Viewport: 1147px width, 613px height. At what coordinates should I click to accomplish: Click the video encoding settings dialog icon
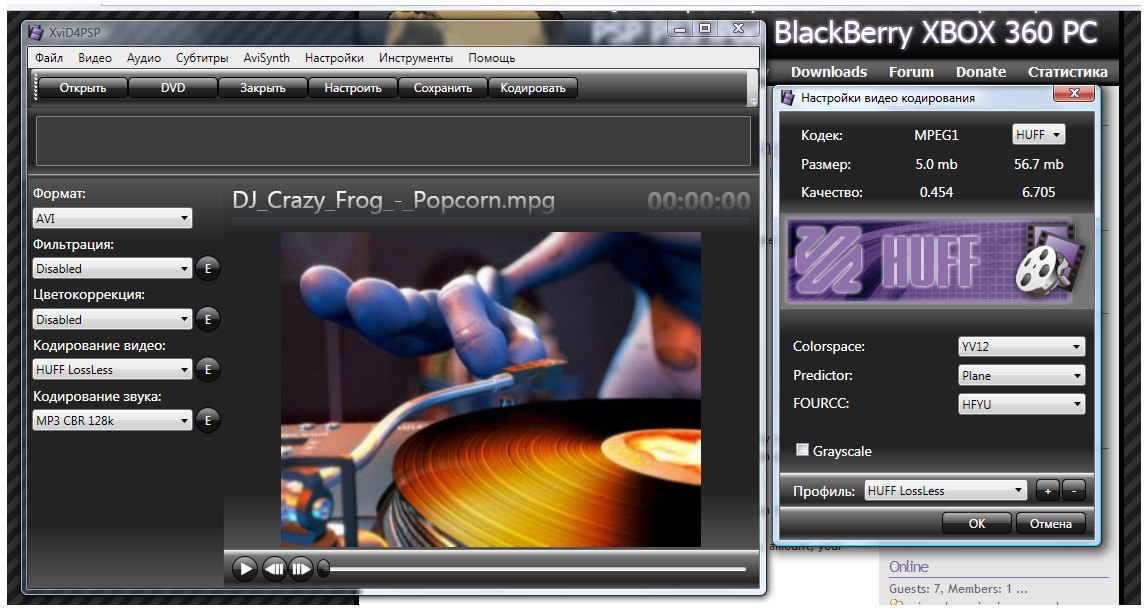pyautogui.click(x=788, y=98)
